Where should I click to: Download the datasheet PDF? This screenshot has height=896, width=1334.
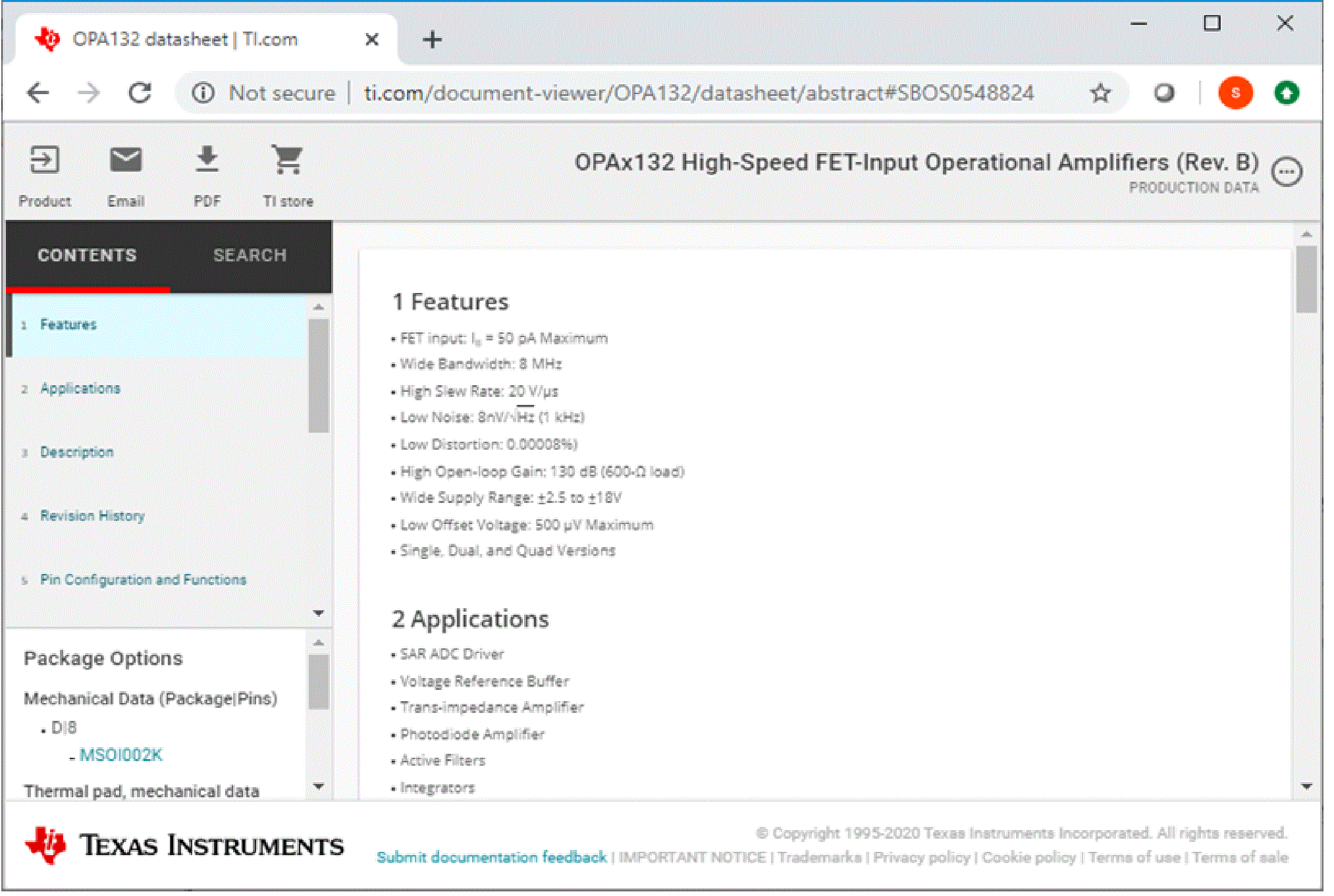[x=207, y=159]
